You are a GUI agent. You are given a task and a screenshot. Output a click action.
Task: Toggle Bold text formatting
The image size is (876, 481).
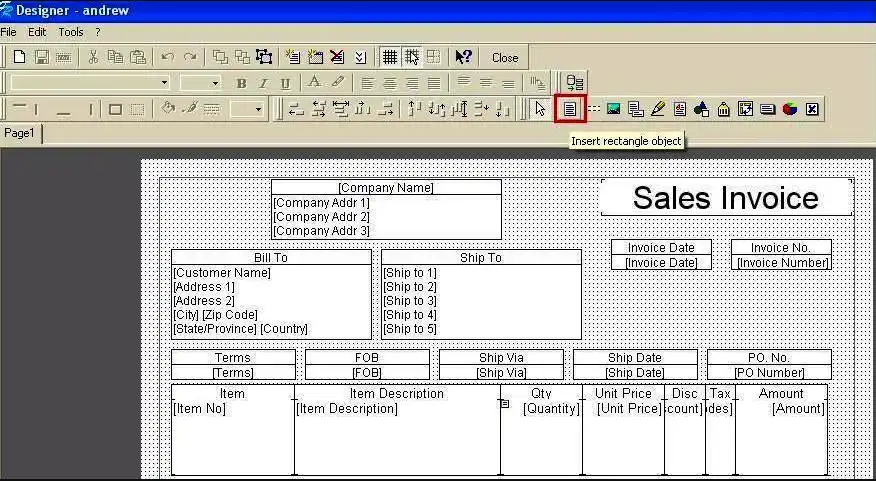click(x=241, y=83)
